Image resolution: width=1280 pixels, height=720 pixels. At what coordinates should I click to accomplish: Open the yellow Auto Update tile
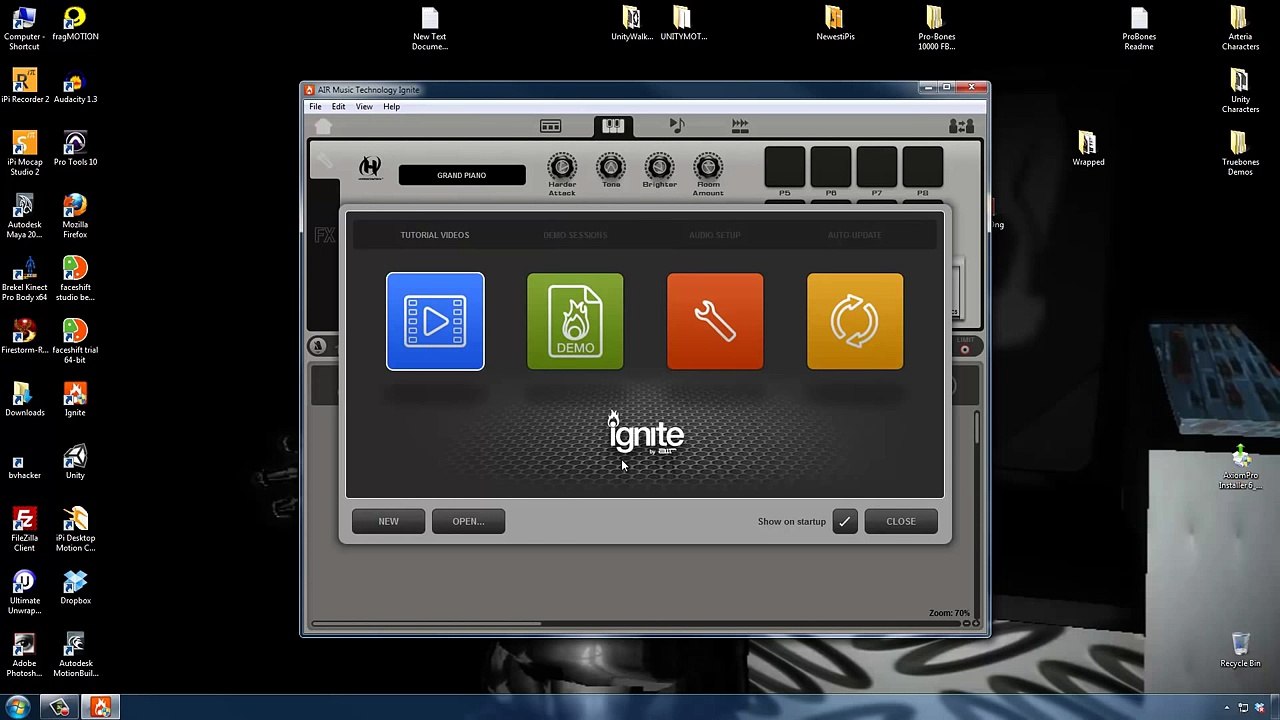click(855, 321)
